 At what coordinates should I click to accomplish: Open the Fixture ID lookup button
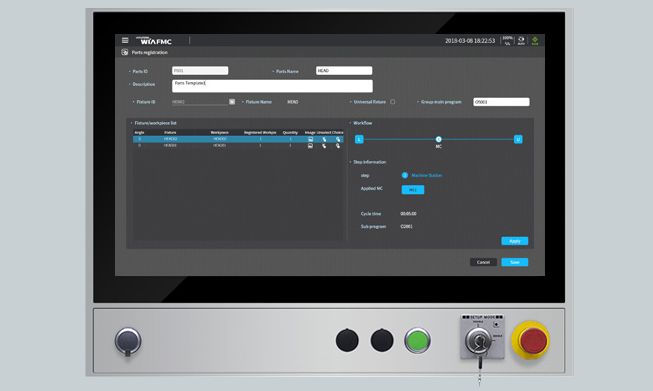232,102
